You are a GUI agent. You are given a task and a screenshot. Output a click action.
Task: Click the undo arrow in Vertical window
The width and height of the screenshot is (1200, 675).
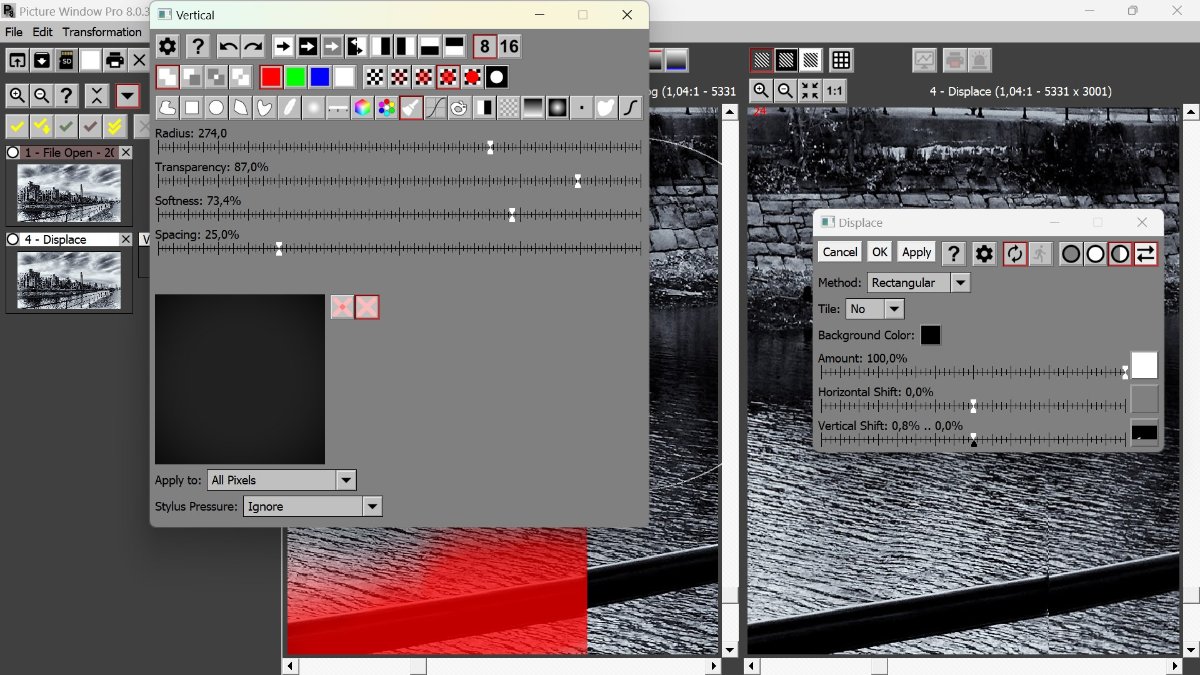pos(229,46)
